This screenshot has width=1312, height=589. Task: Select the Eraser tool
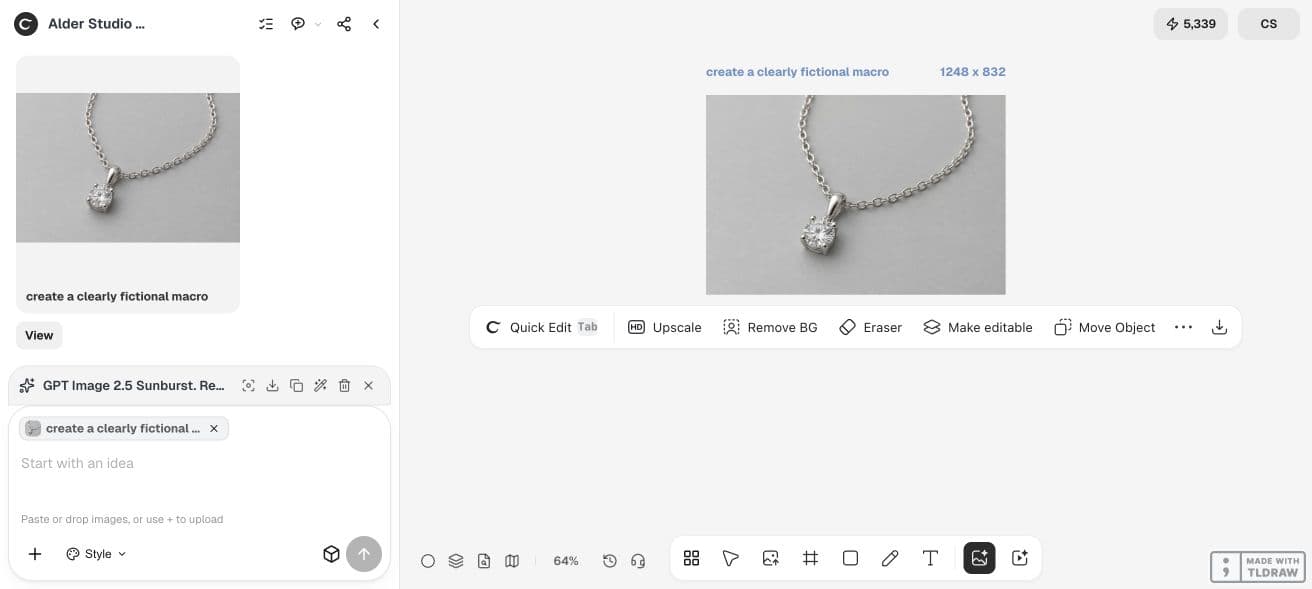point(870,327)
